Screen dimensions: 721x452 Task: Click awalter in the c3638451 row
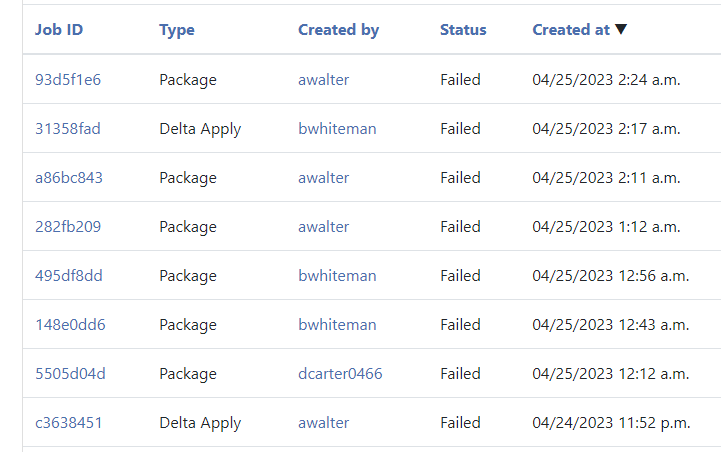tap(324, 423)
